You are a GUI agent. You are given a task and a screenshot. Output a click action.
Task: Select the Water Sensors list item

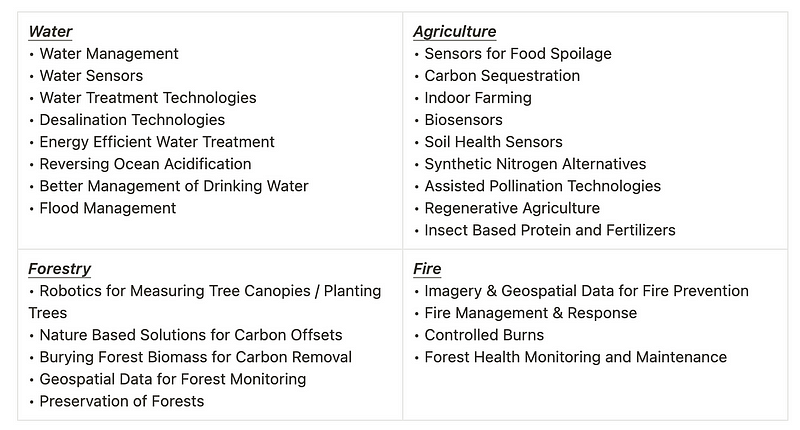(x=91, y=75)
